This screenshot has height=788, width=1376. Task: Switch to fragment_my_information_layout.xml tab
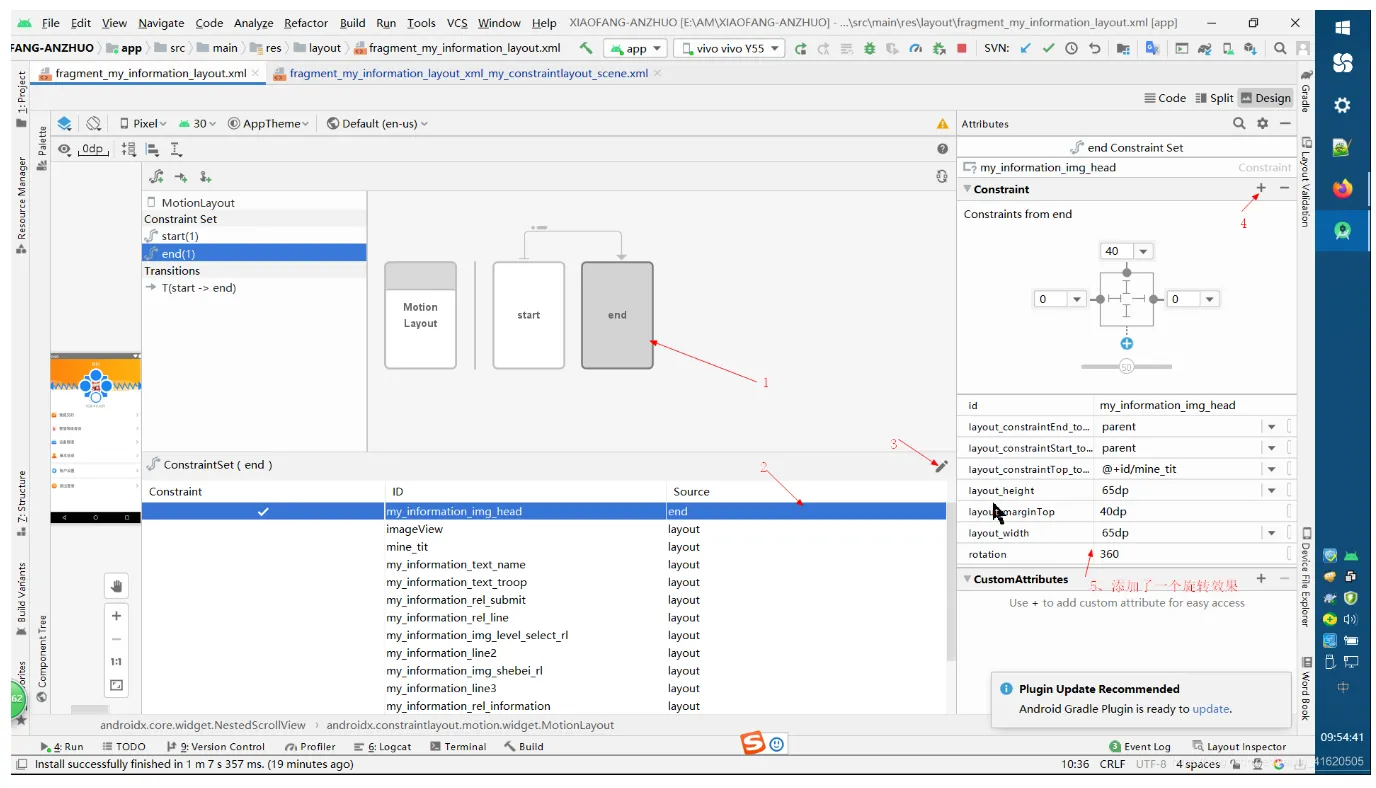click(150, 73)
